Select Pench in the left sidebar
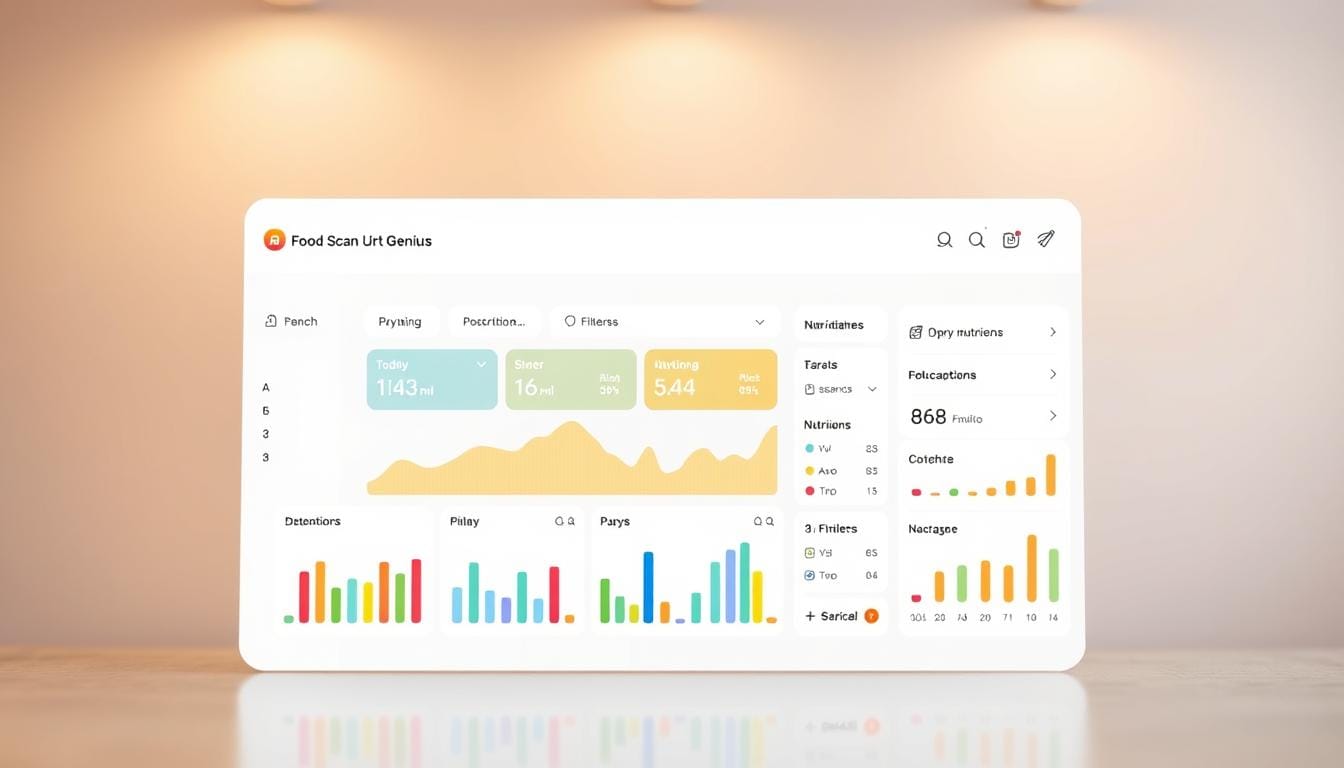The image size is (1344, 768). tap(291, 321)
